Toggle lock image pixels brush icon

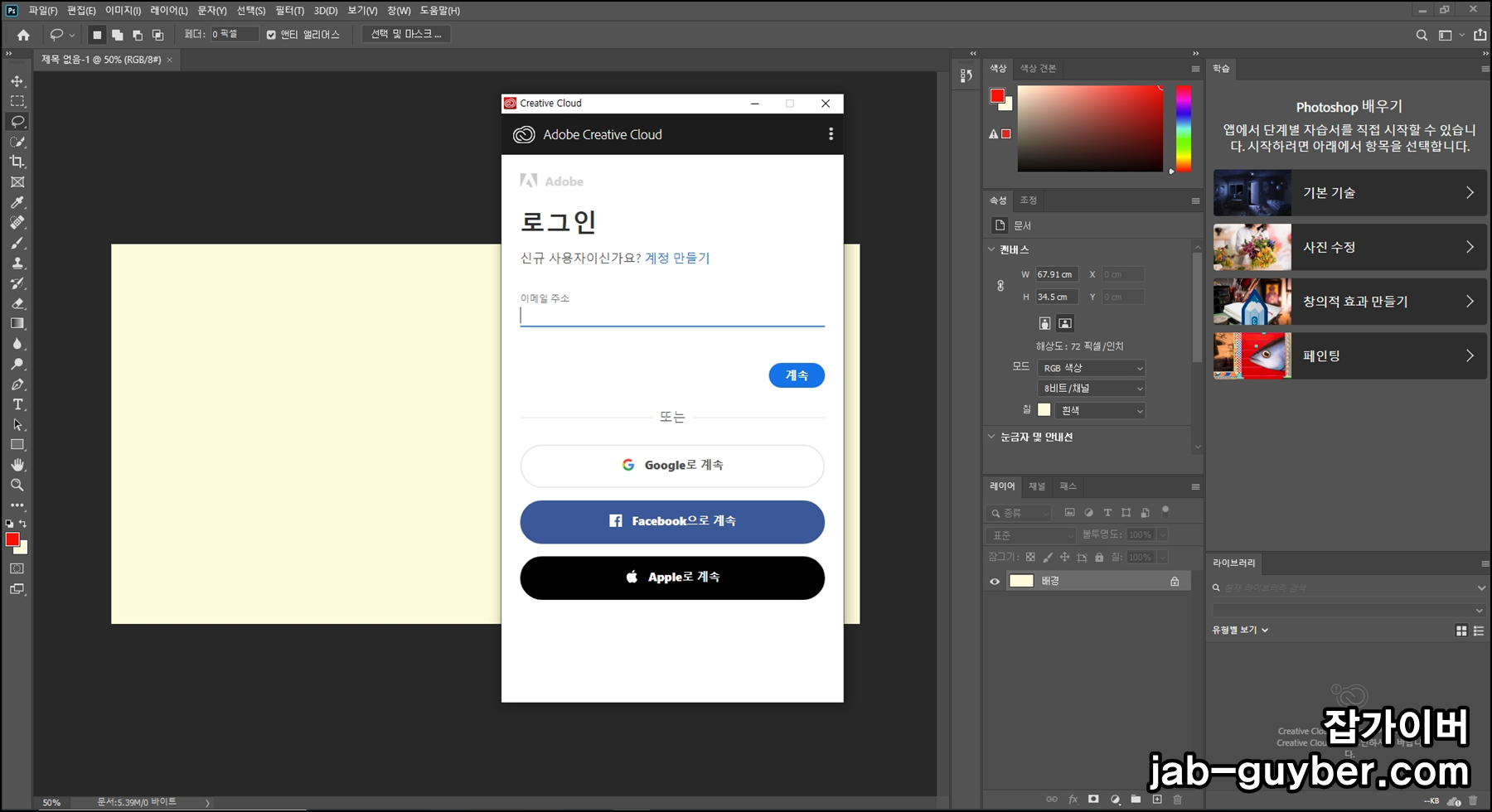1048,558
